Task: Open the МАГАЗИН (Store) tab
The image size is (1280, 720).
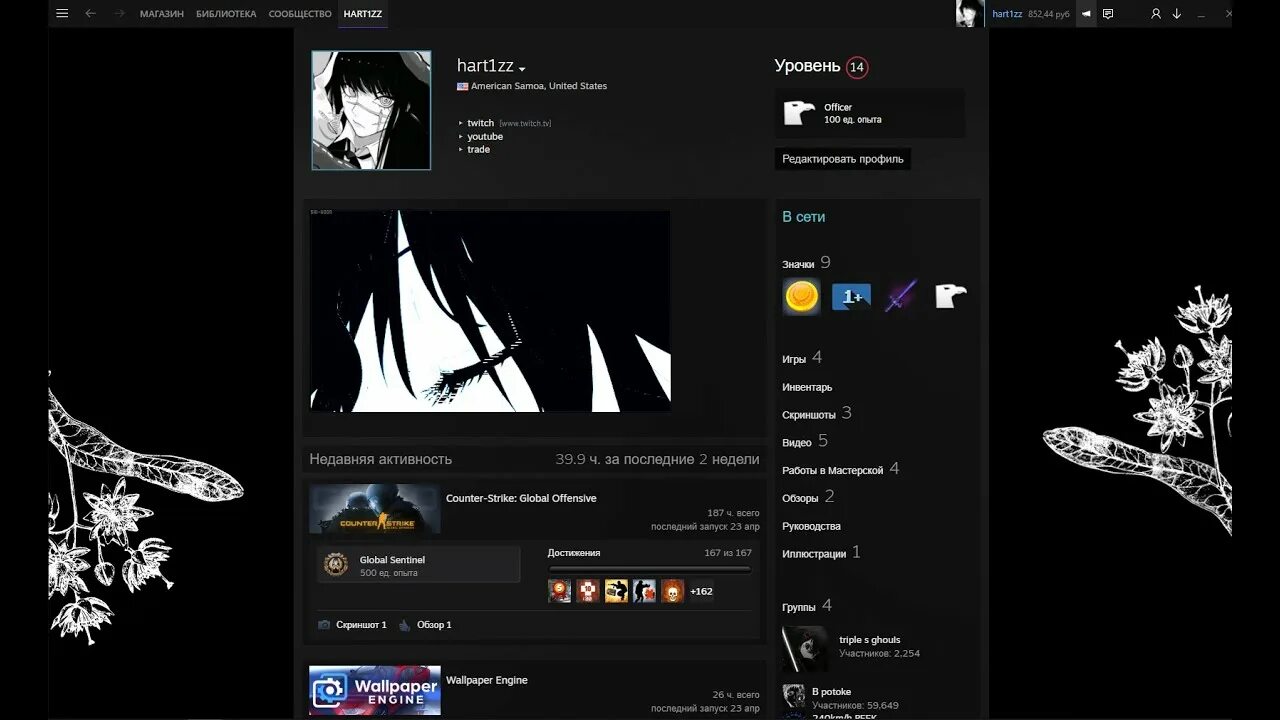Action: point(162,14)
